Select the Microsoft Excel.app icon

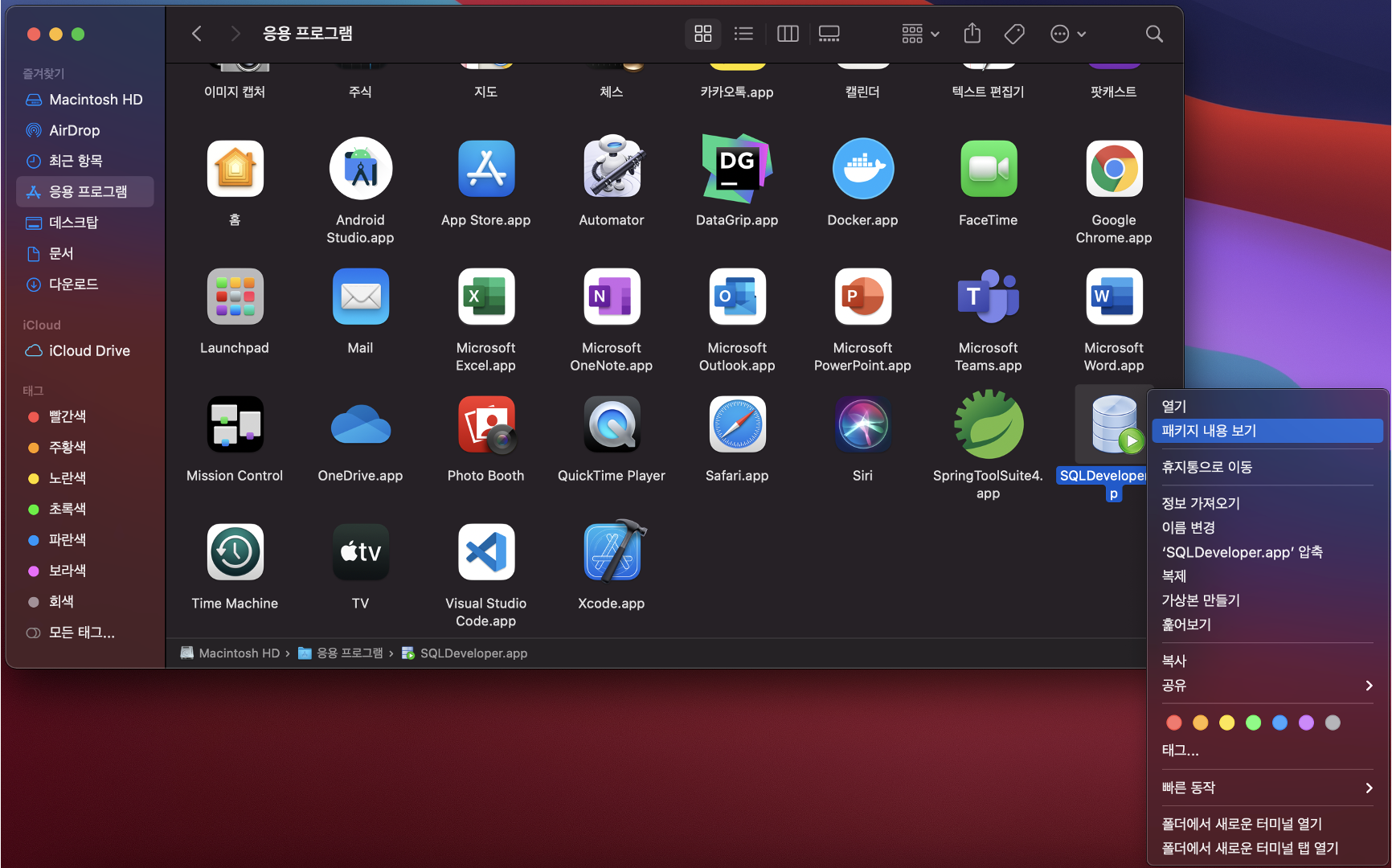[x=485, y=297]
